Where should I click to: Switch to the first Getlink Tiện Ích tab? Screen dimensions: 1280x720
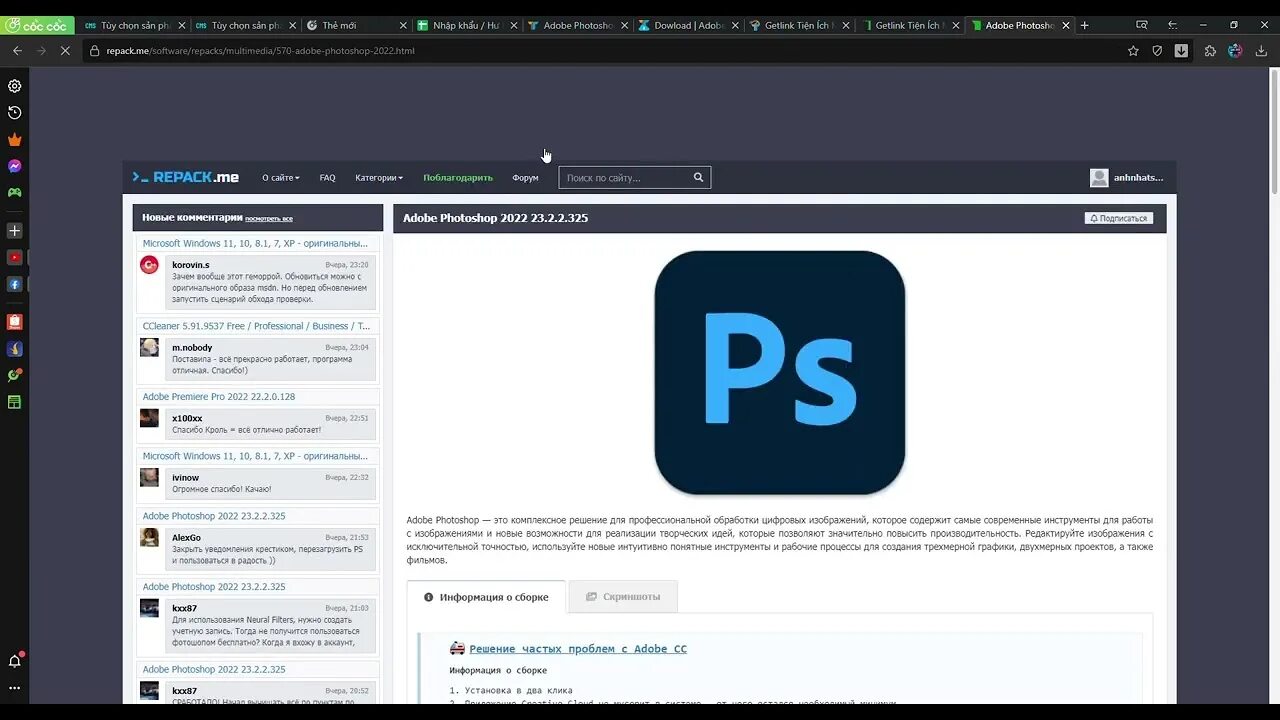[798, 25]
